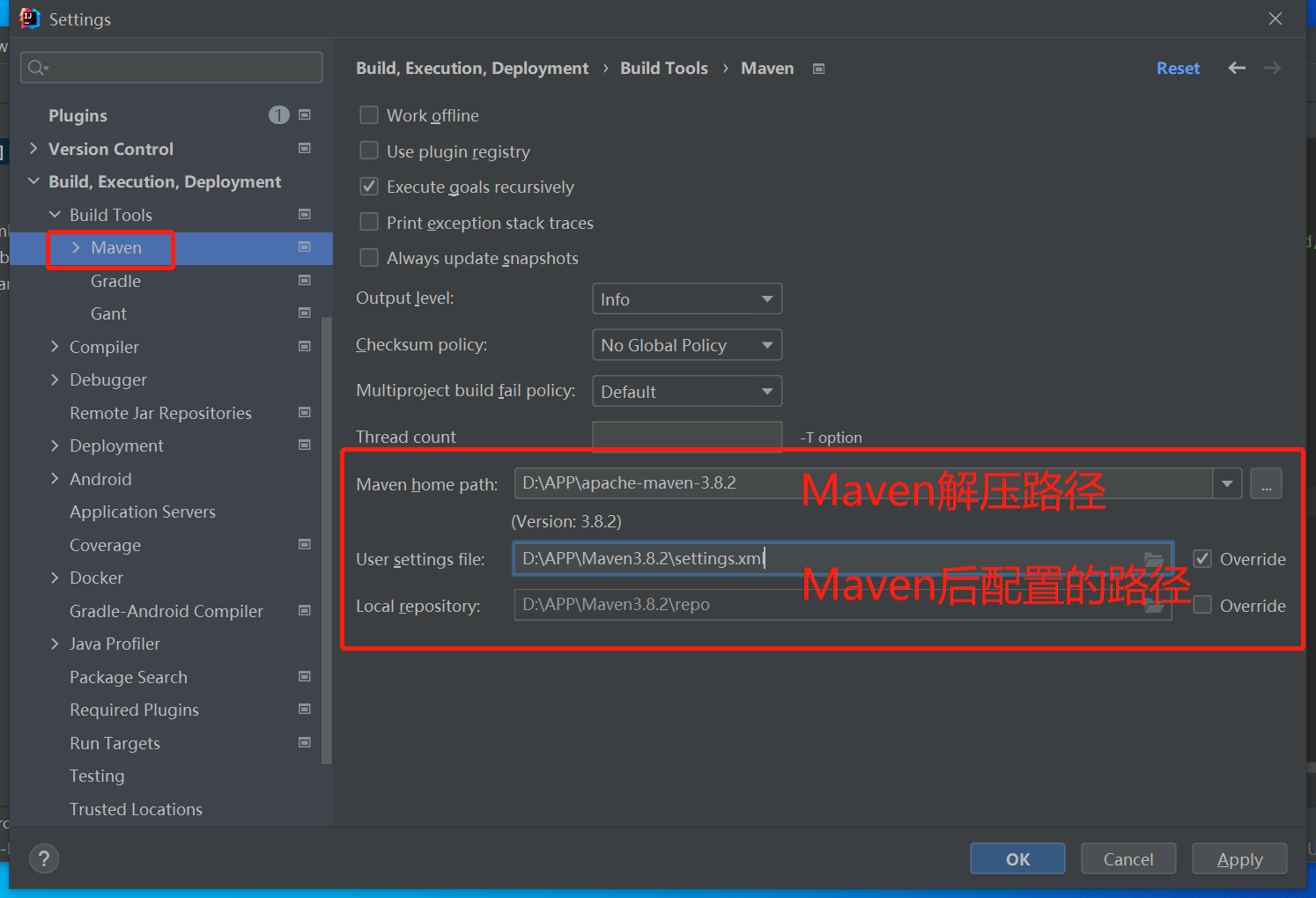Open the Checksum policy dropdown

tap(687, 345)
